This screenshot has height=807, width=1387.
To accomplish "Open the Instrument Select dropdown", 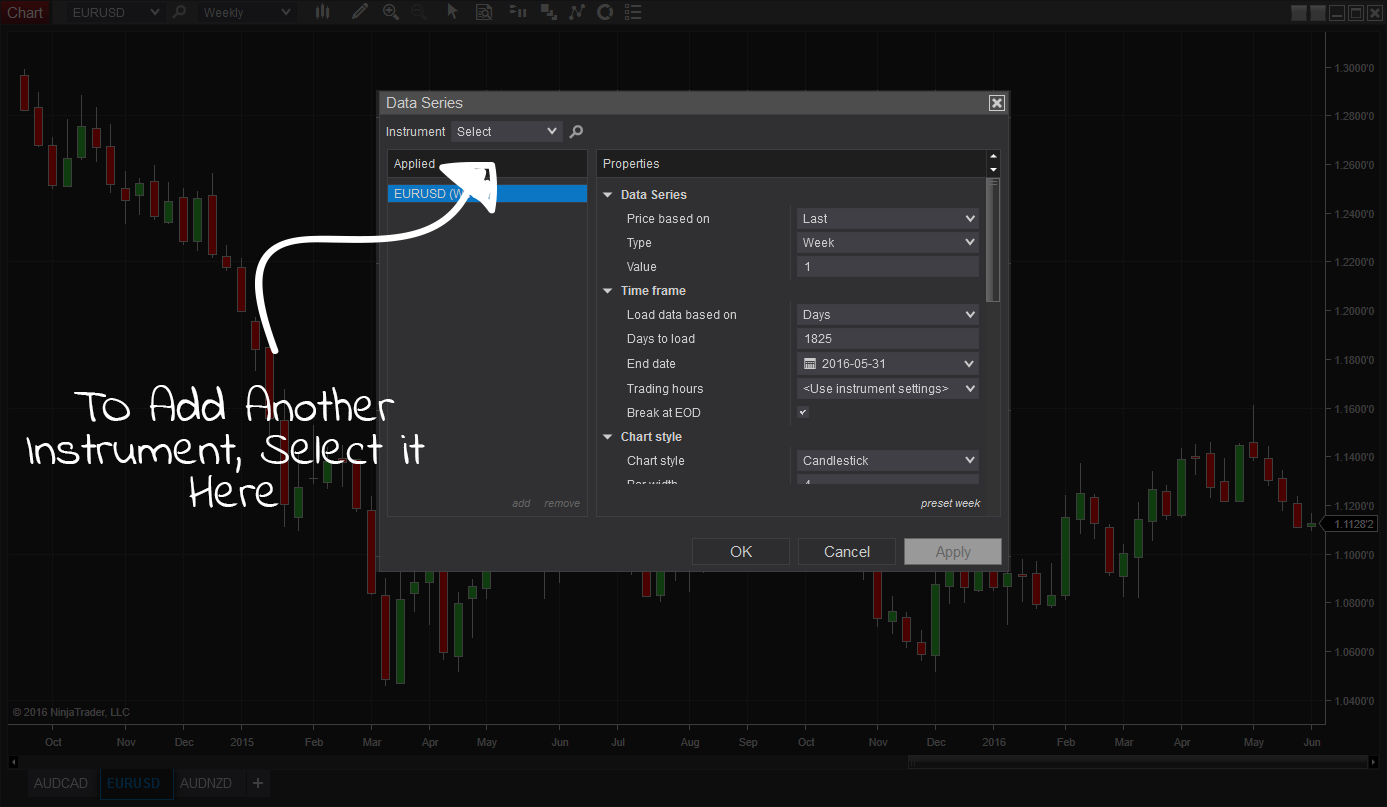I will [x=506, y=131].
